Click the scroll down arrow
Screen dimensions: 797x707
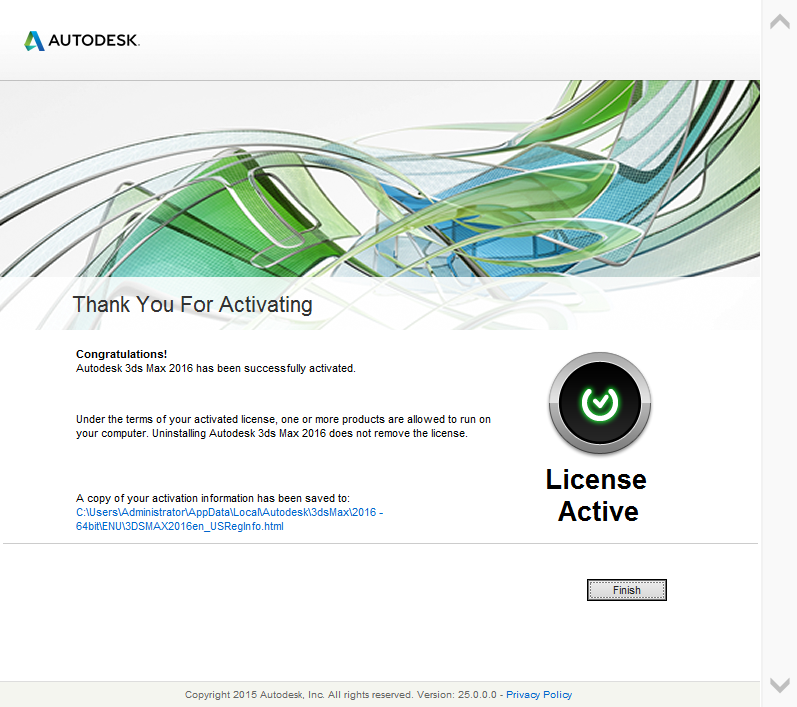[779, 685]
